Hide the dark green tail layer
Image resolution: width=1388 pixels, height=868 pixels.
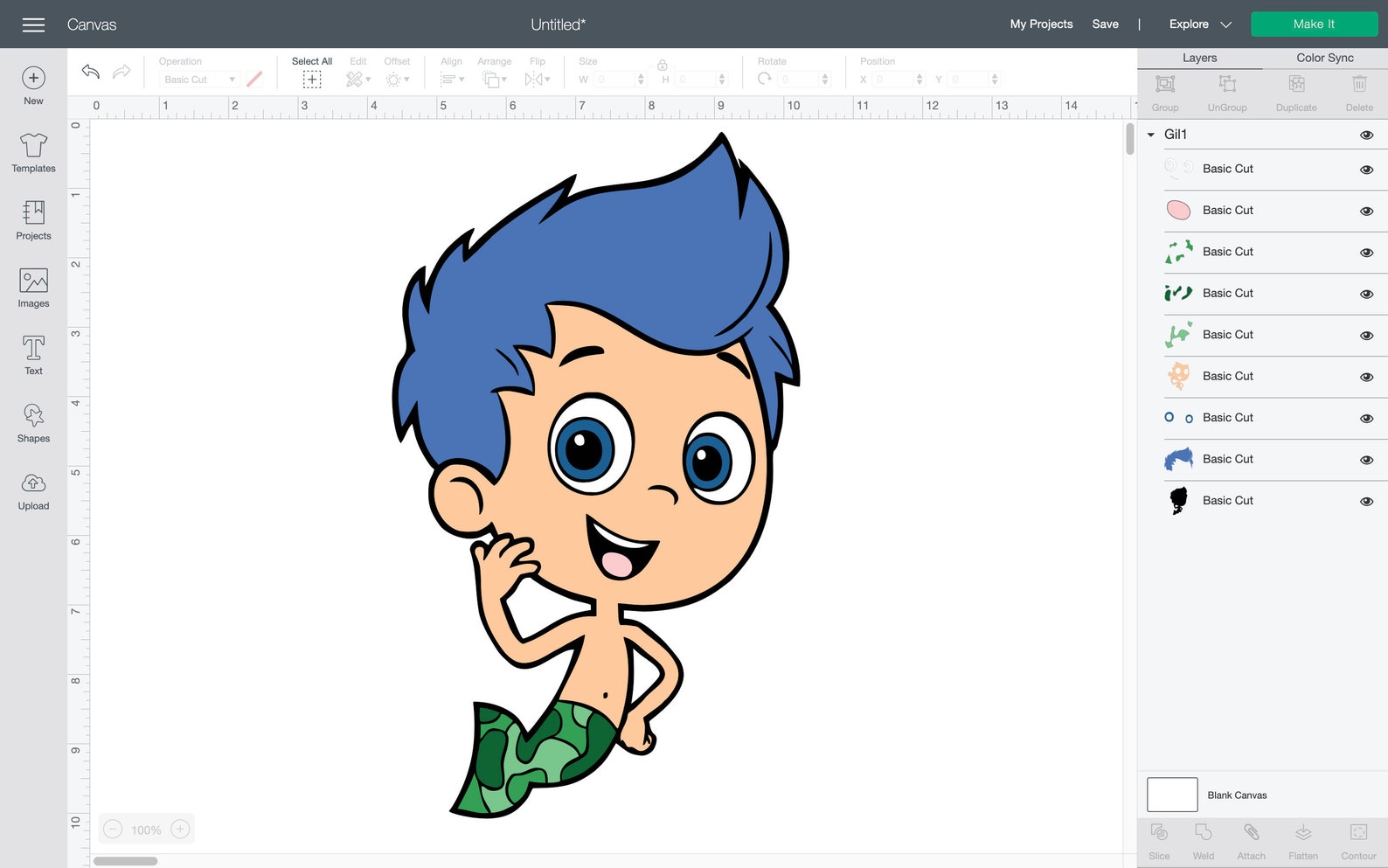[1367, 294]
